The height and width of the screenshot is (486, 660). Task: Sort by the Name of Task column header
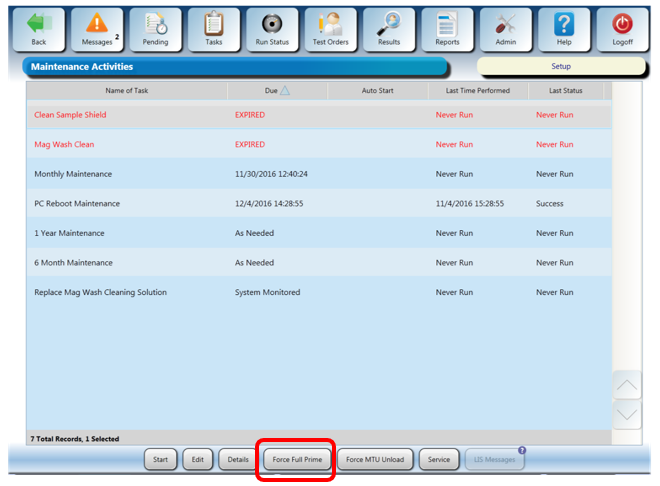click(x=127, y=91)
